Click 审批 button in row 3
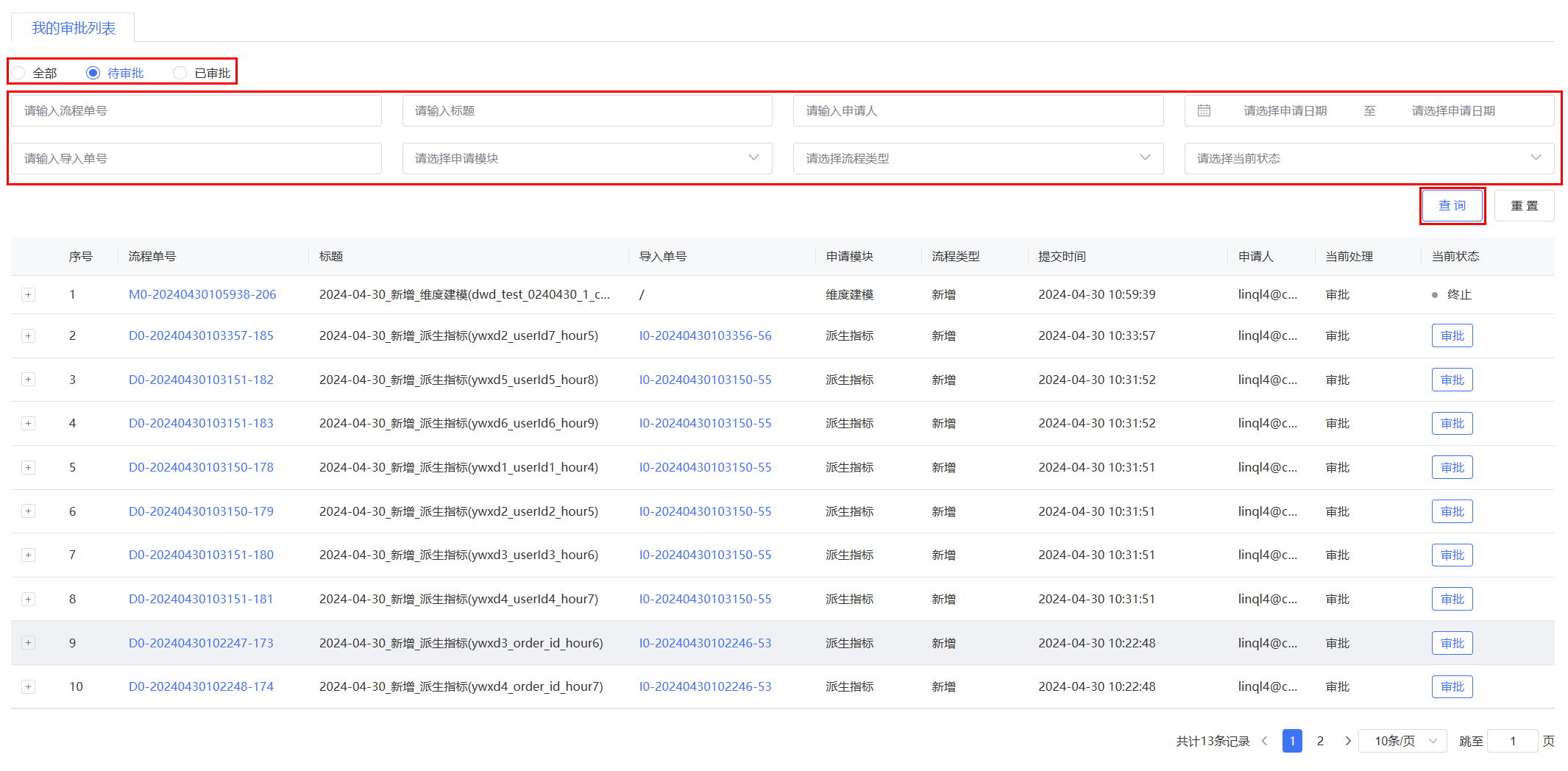 click(1452, 380)
